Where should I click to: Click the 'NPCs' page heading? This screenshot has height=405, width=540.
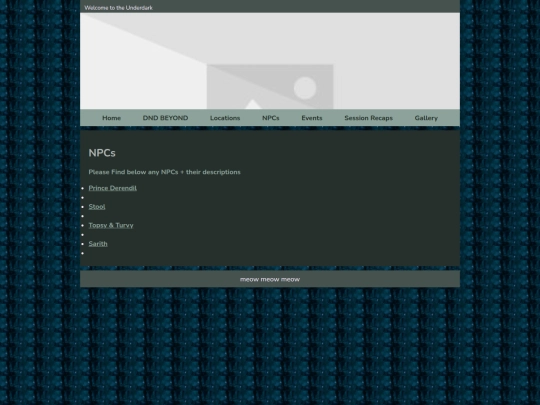pos(102,153)
